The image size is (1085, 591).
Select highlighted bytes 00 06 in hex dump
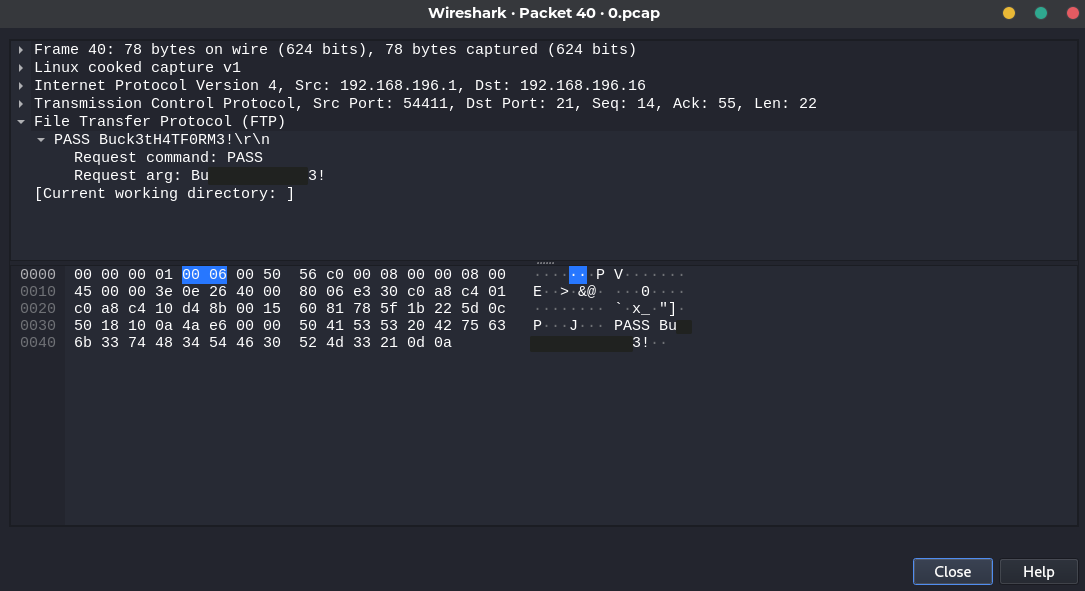pyautogui.click(x=204, y=275)
